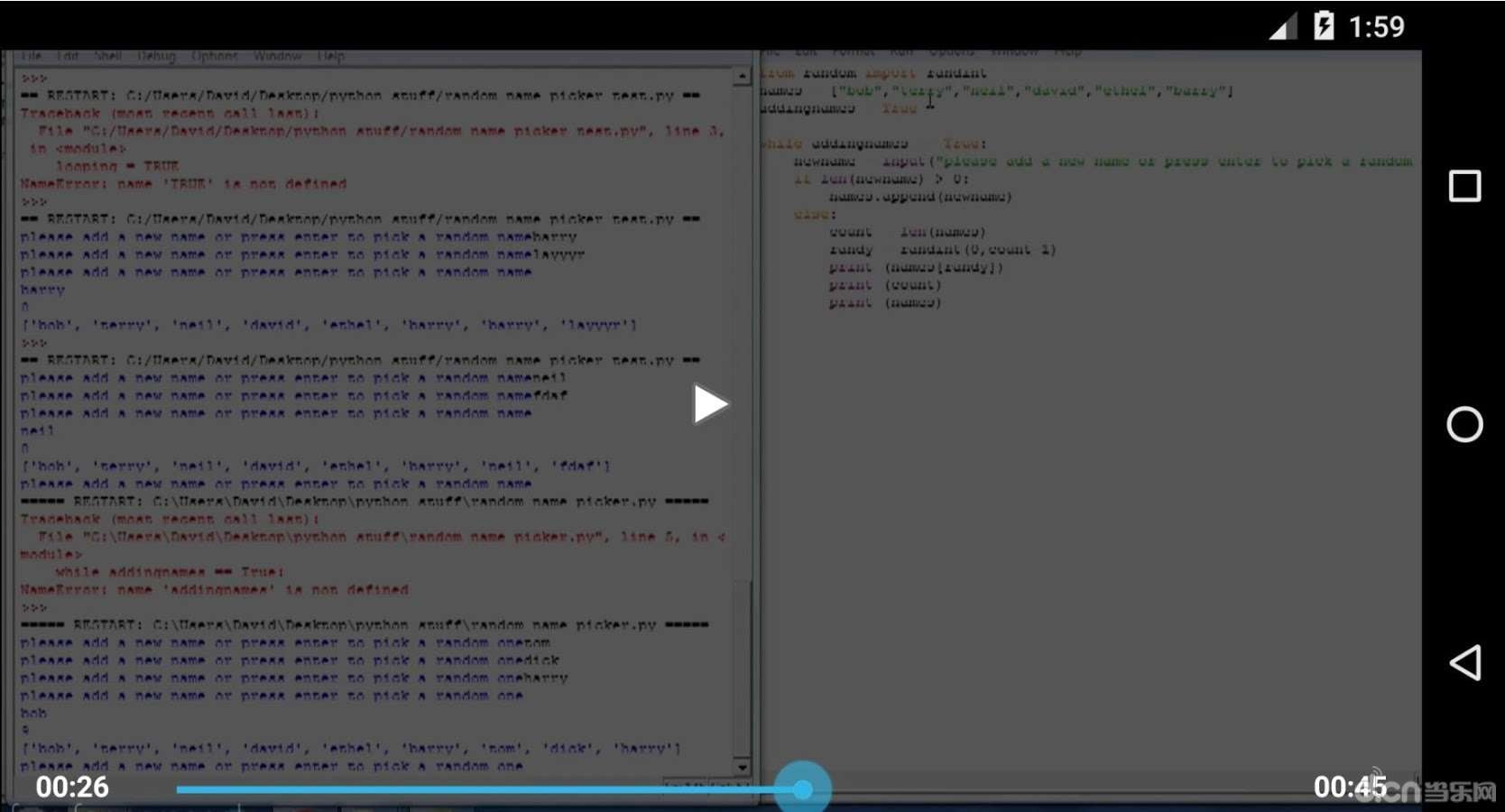This screenshot has width=1505, height=812.
Task: Click the "looping = TRUE" traceback line
Action: coord(117,166)
